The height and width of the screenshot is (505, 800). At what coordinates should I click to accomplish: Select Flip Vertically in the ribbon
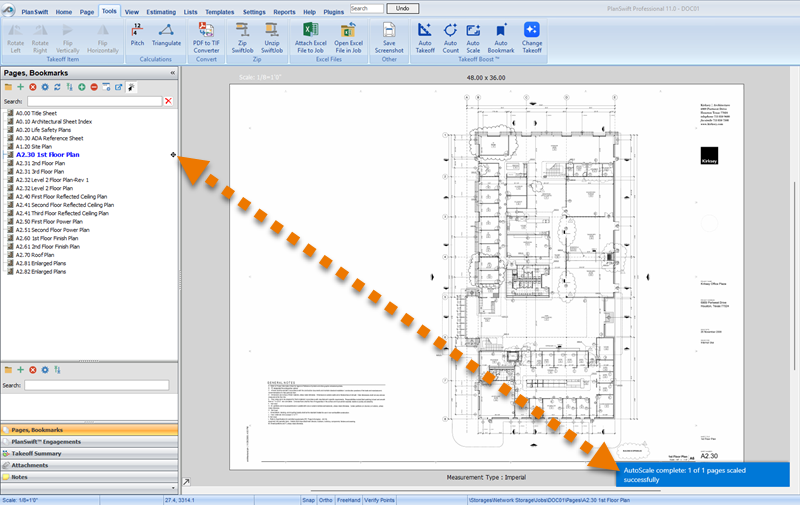(x=67, y=39)
